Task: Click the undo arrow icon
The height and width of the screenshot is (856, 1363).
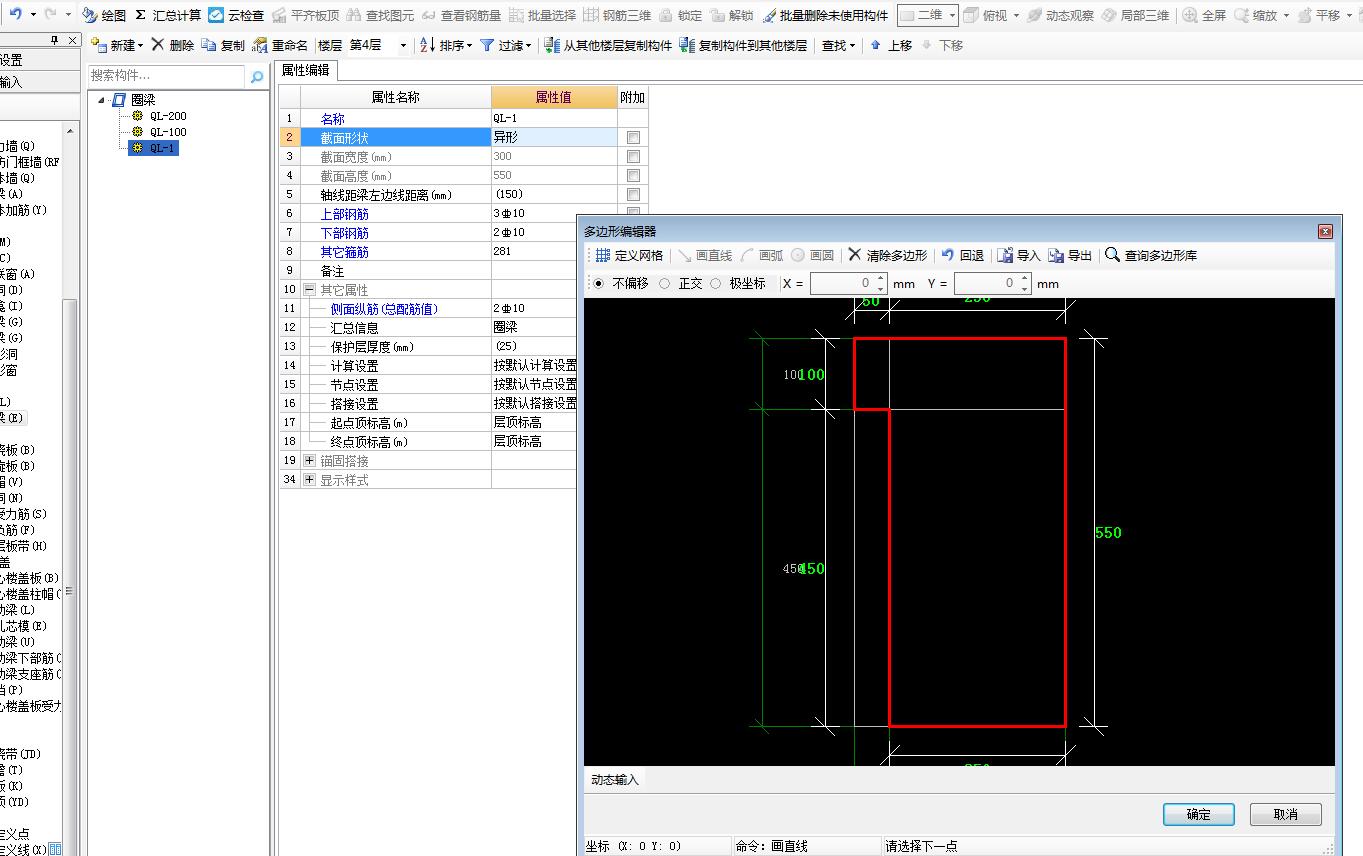Action: tap(15, 15)
